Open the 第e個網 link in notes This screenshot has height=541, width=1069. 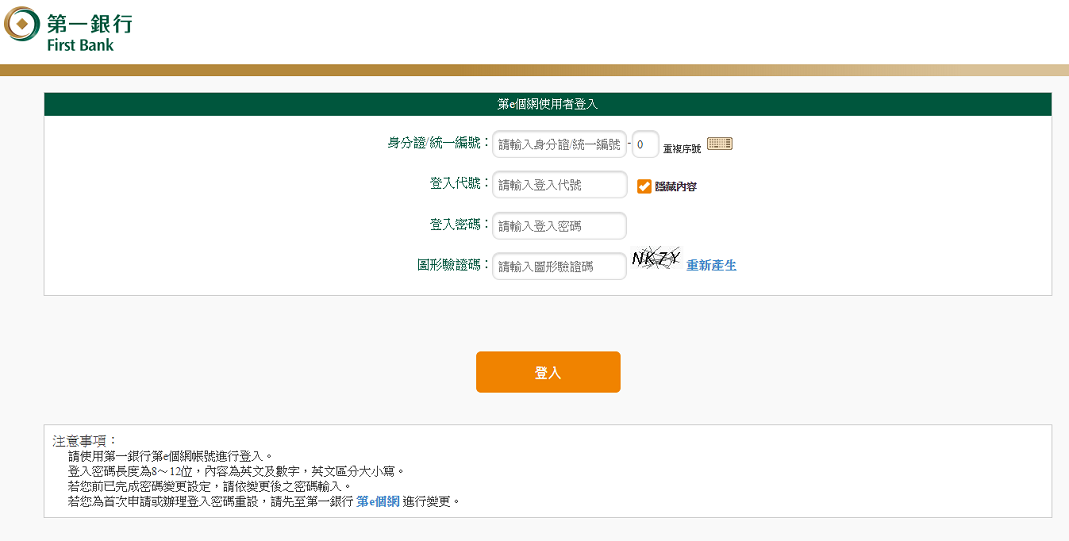coord(378,502)
